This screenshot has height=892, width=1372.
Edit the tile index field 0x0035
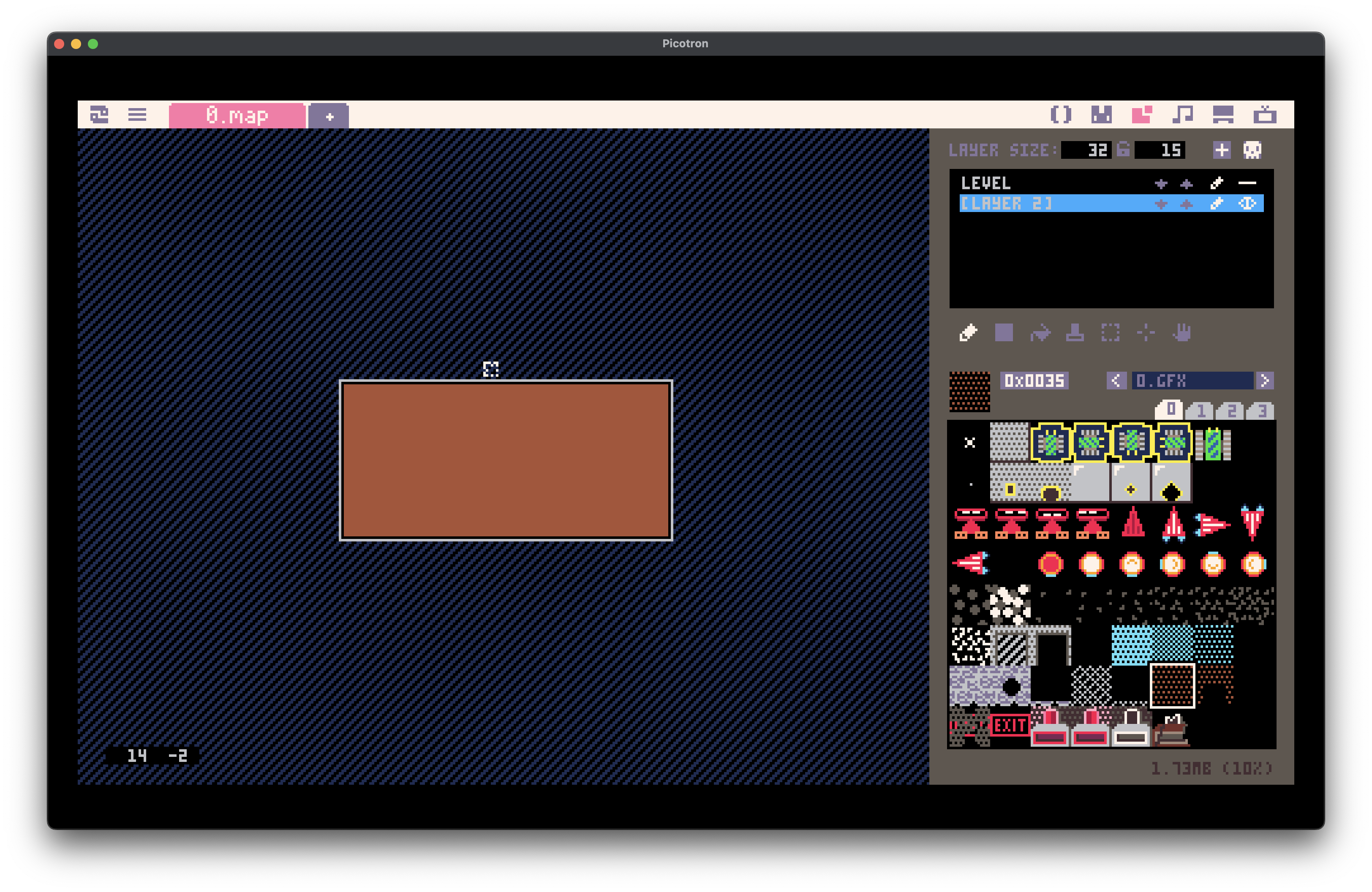(x=1034, y=381)
